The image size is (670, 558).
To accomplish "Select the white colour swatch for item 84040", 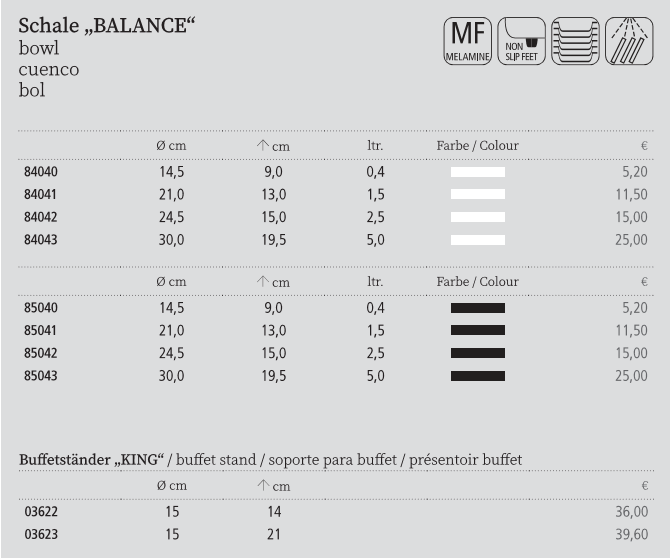I will pyautogui.click(x=478, y=172).
